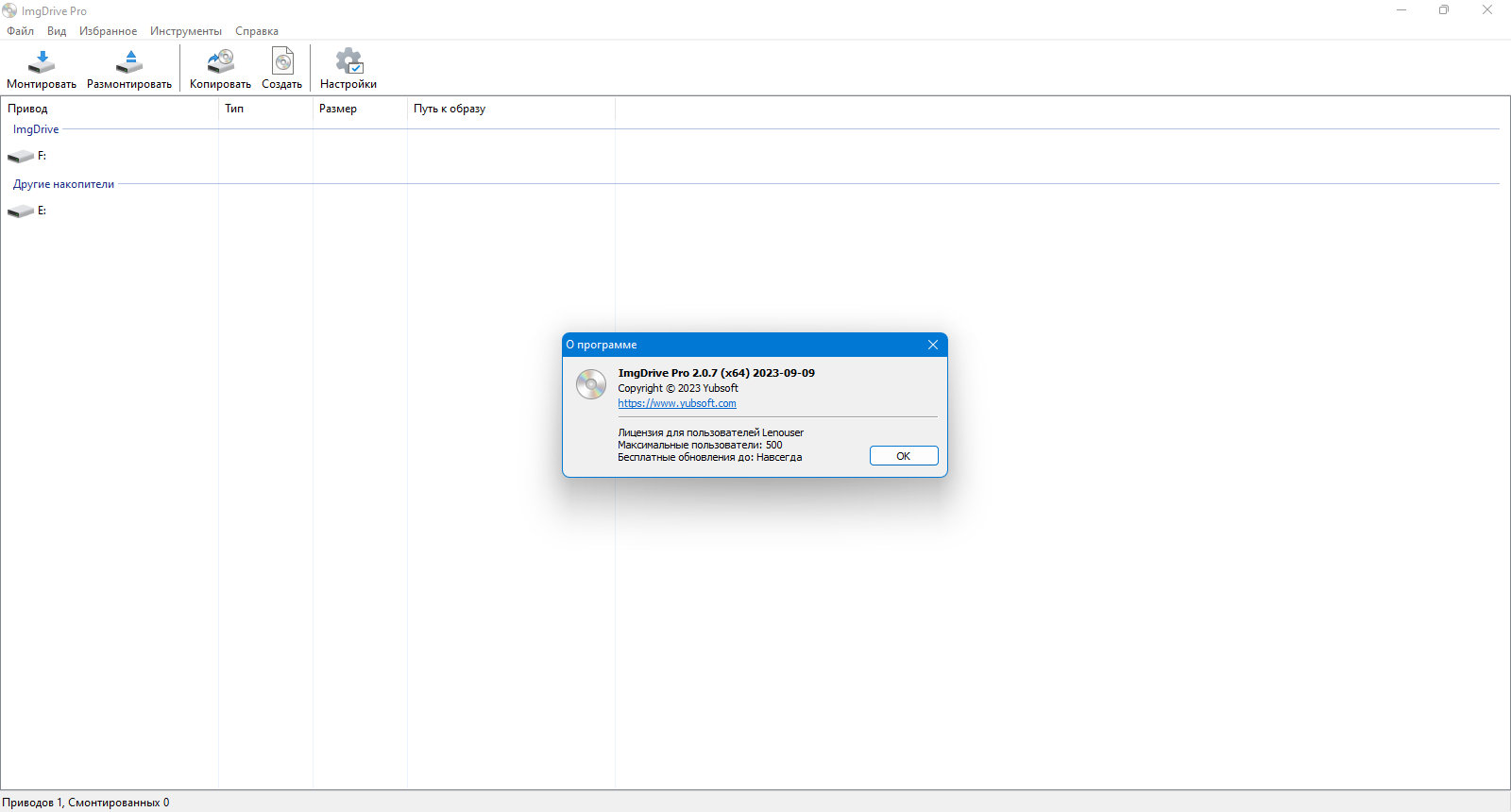Open the Файл menu
The width and height of the screenshot is (1511, 812).
(20, 31)
